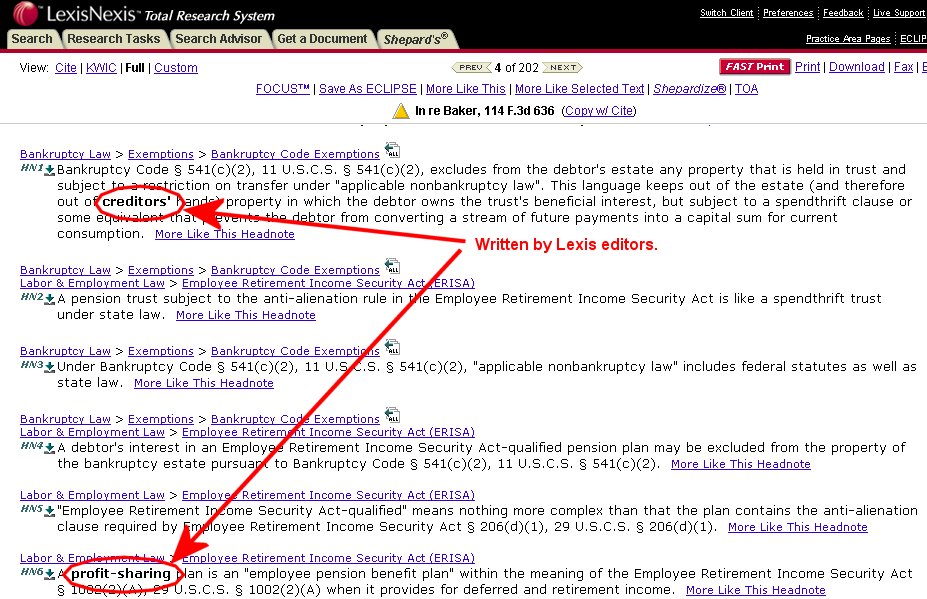Click the 'In re Baker, 114 F.3d 636' title
Screen dimensions: 927x599
click(485, 111)
